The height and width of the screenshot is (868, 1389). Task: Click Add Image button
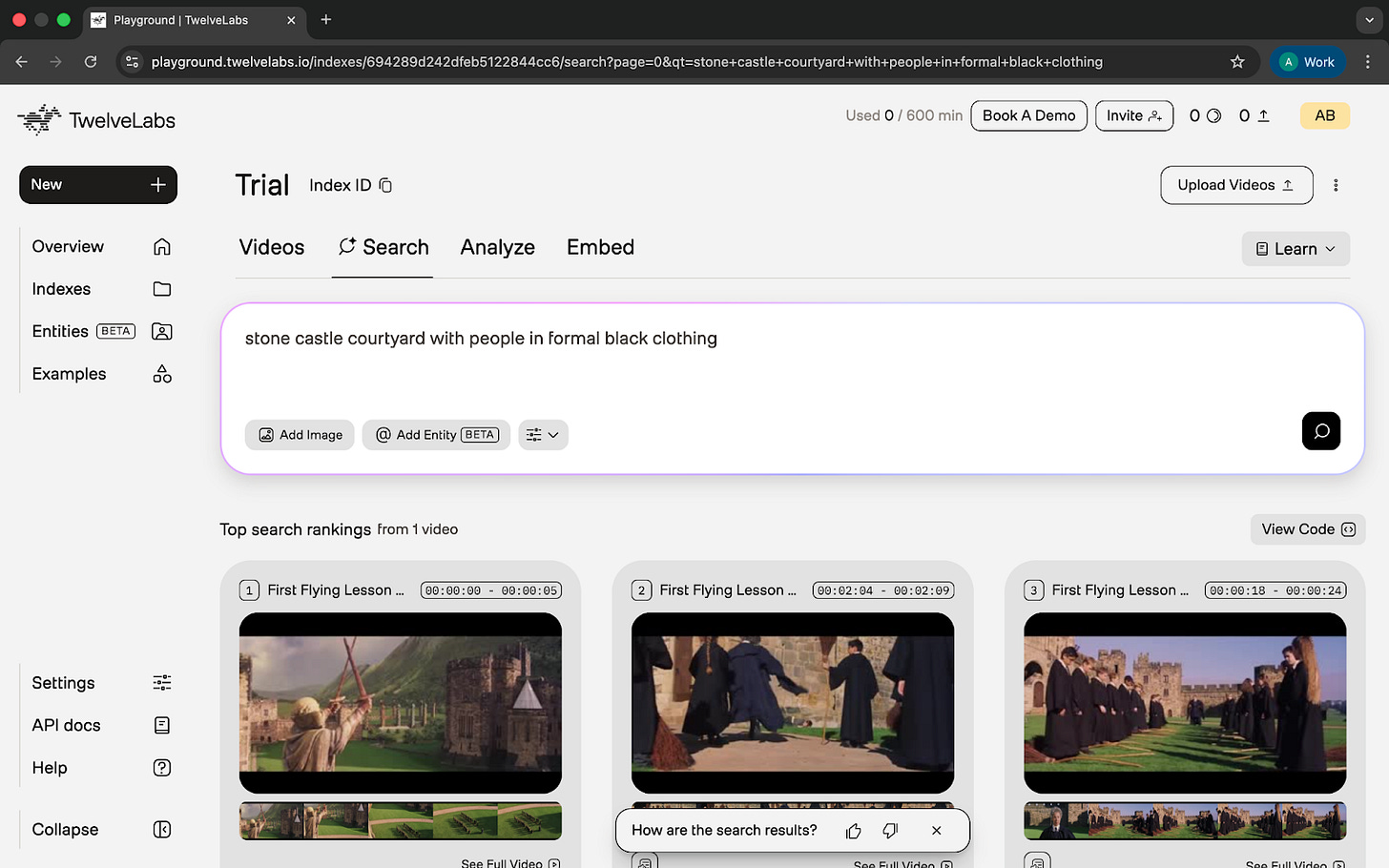tap(300, 435)
